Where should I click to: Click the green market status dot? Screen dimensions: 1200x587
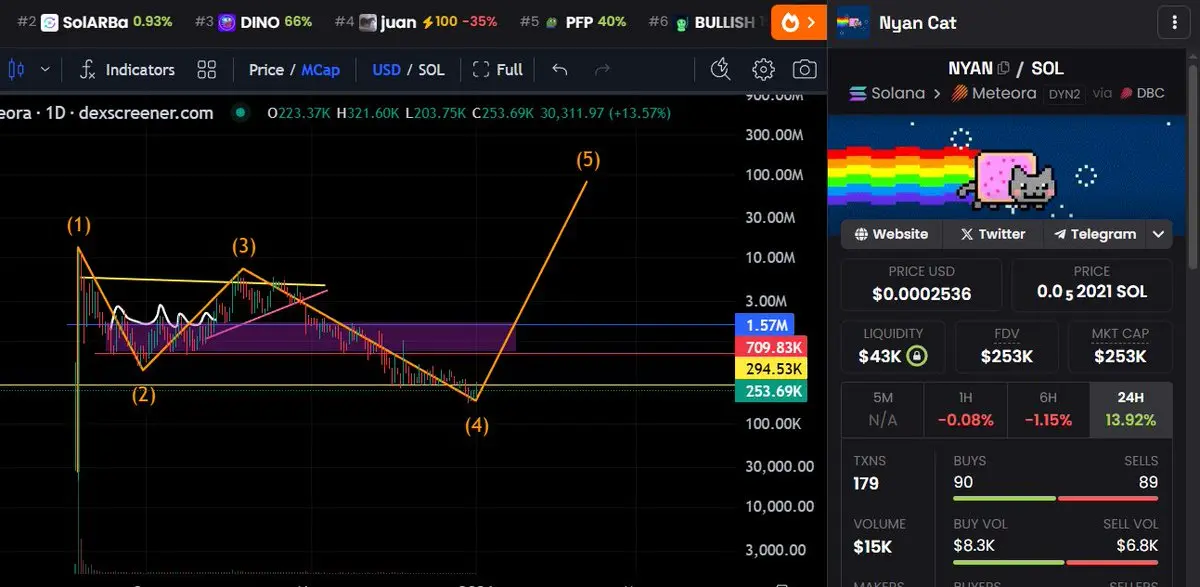pos(238,113)
